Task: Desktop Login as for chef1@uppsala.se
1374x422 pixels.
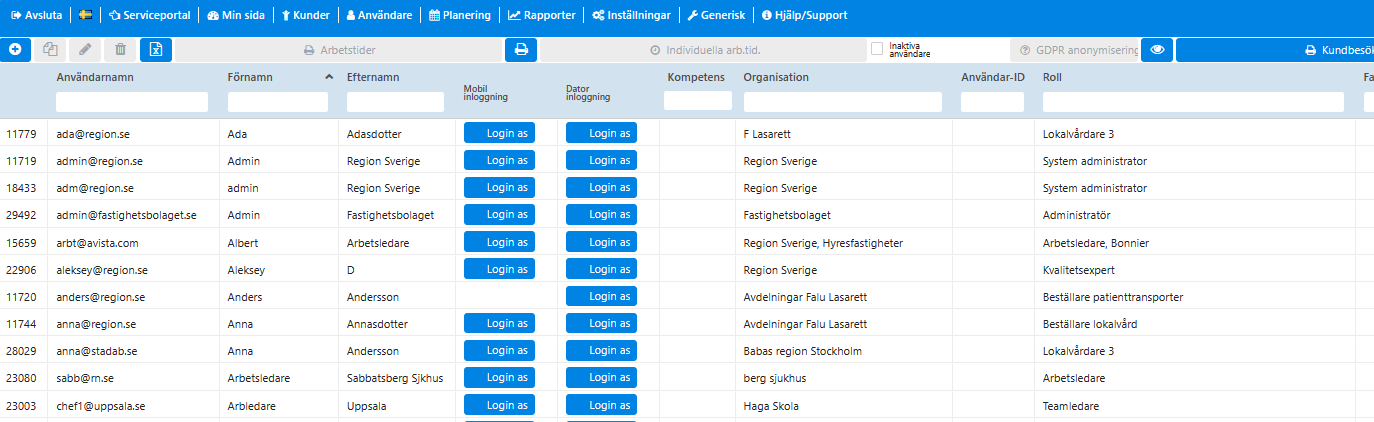Action: pyautogui.click(x=602, y=405)
